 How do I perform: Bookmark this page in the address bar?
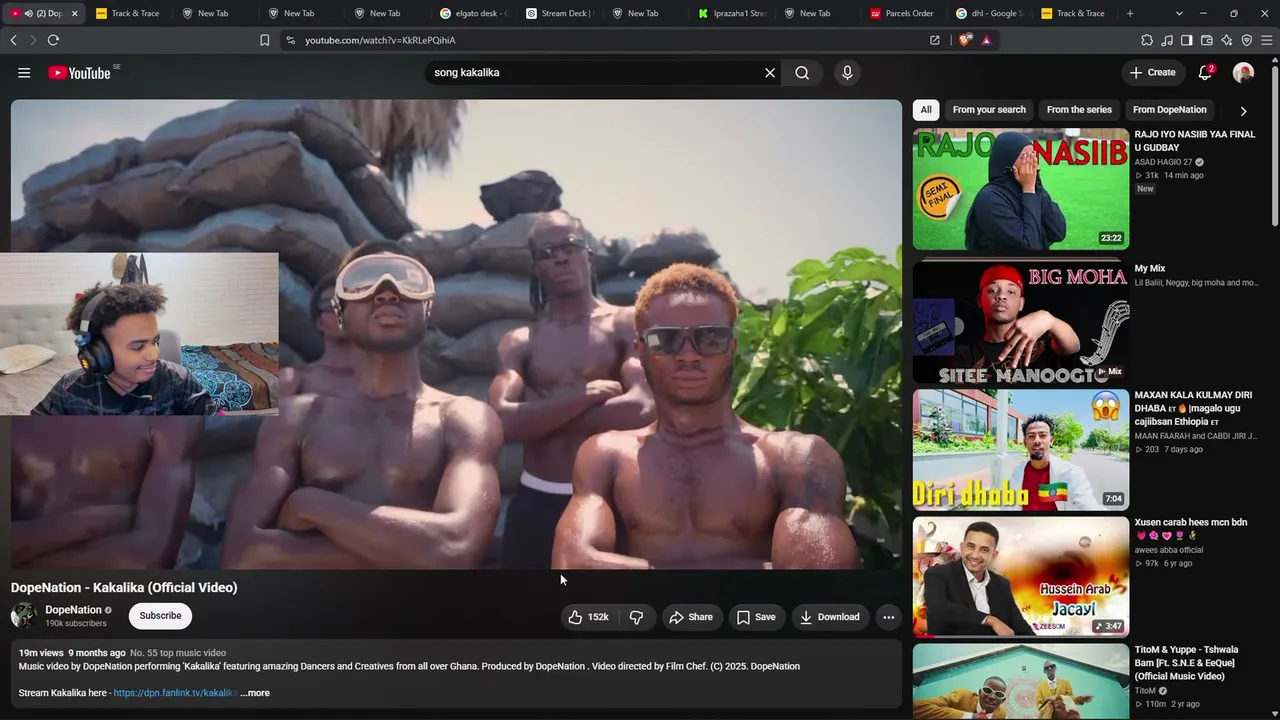264,40
